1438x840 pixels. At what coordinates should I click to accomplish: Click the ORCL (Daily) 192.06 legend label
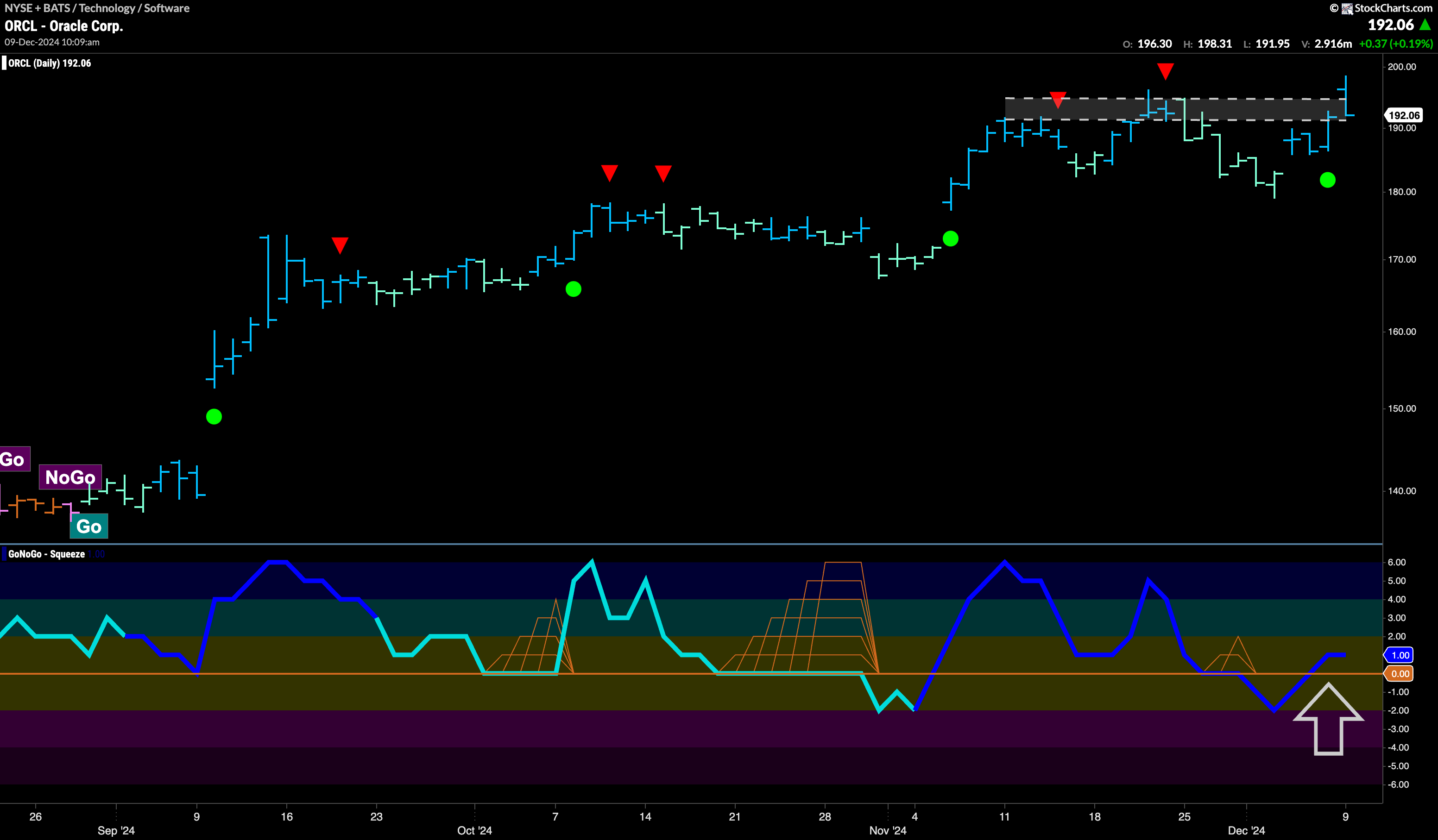point(50,63)
